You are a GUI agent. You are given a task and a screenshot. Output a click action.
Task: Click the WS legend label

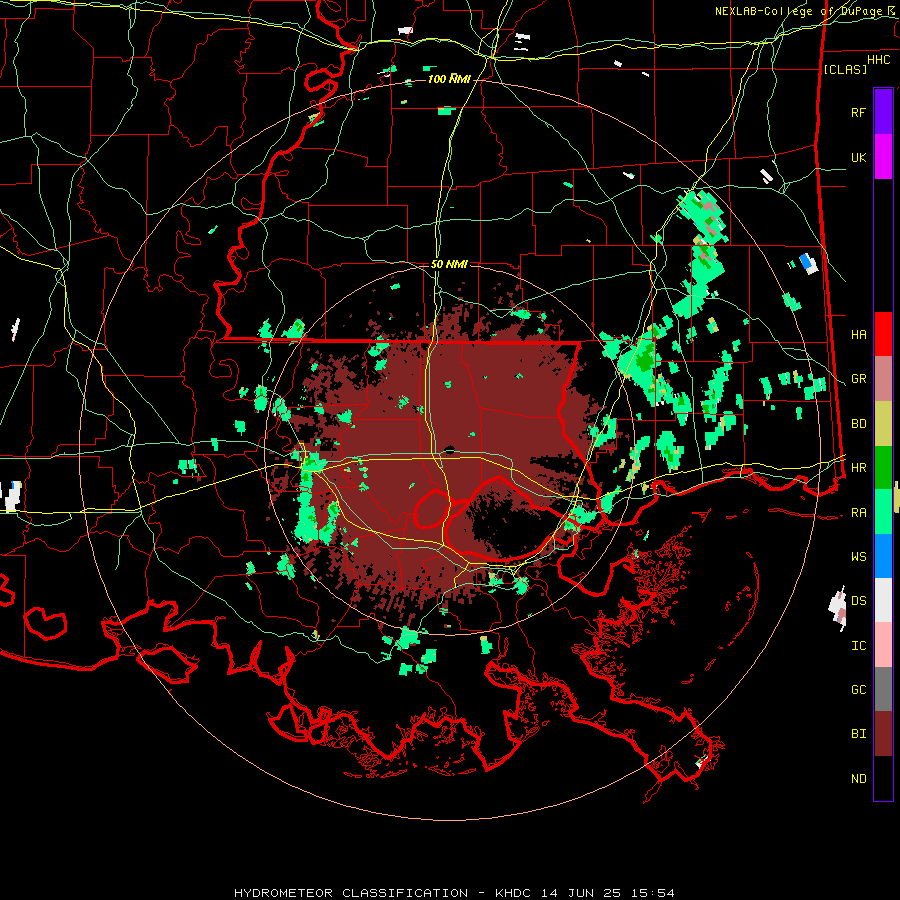click(x=859, y=557)
